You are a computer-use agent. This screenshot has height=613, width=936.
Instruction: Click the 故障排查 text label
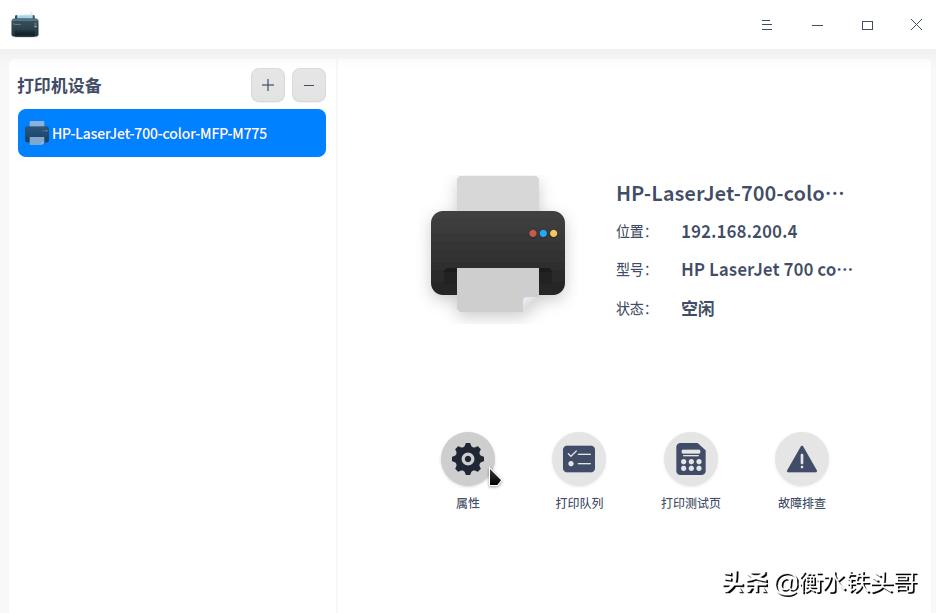801,503
